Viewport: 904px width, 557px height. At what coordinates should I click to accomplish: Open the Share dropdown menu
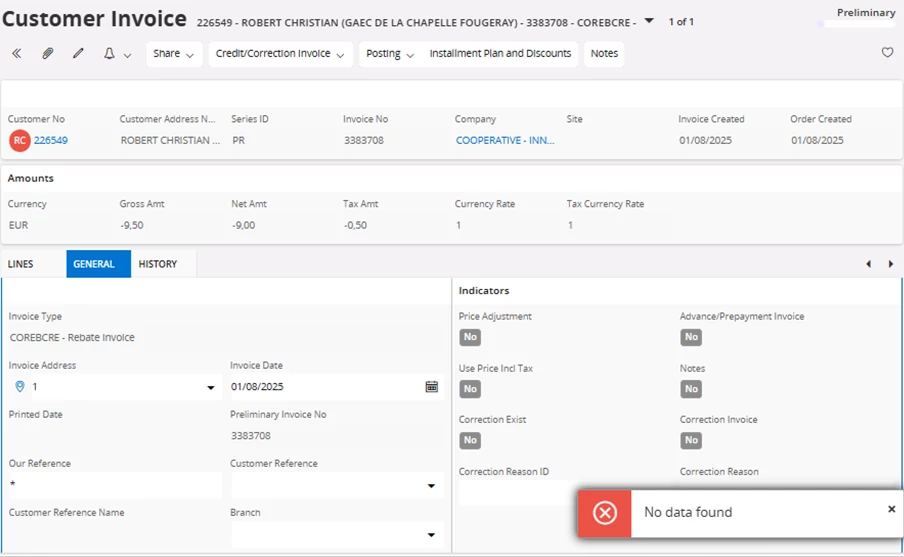pyautogui.click(x=174, y=54)
